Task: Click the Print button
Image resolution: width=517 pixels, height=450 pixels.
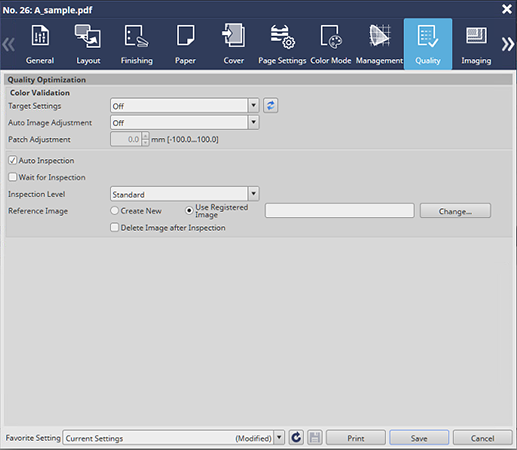Action: pyautogui.click(x=356, y=438)
